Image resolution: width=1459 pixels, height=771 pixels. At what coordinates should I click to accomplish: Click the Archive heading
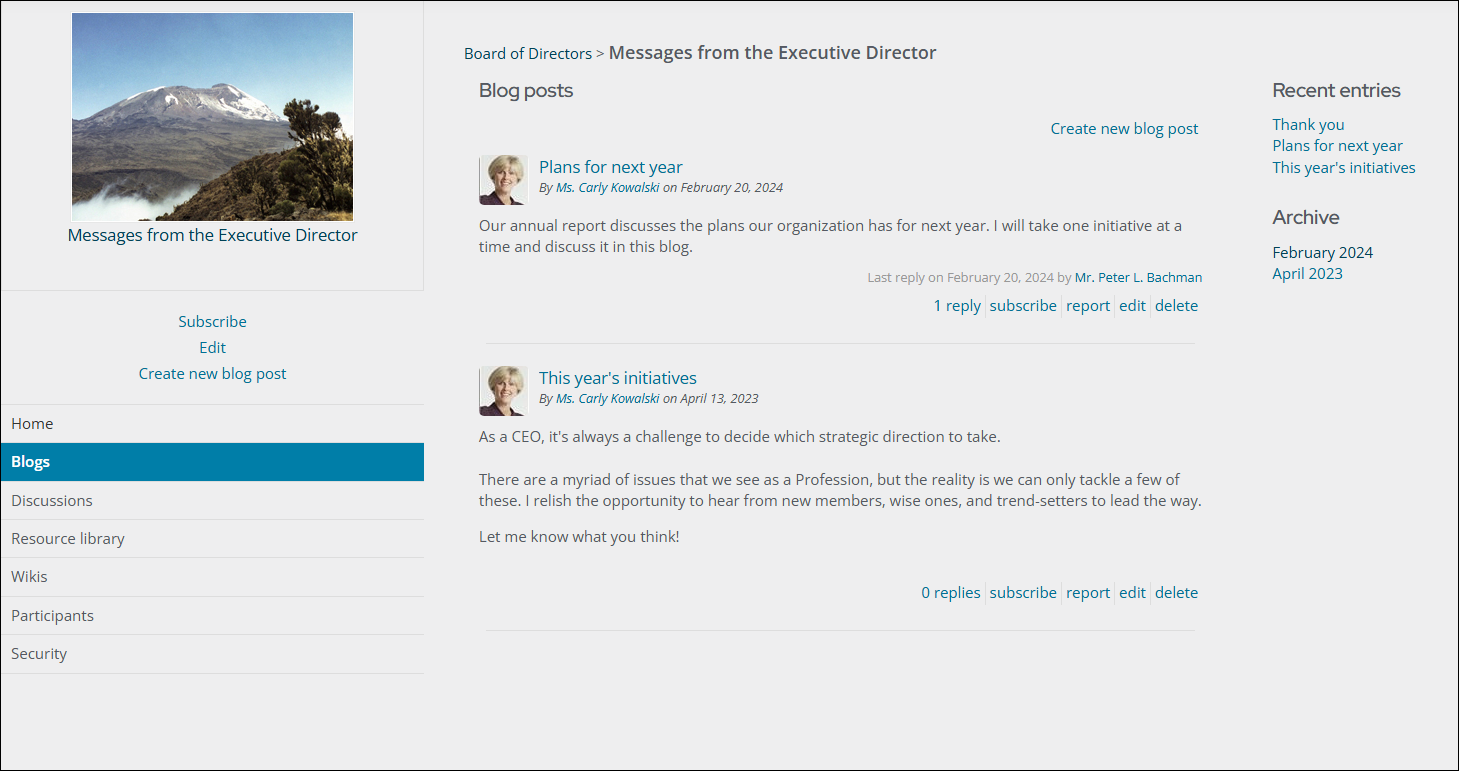(1305, 218)
